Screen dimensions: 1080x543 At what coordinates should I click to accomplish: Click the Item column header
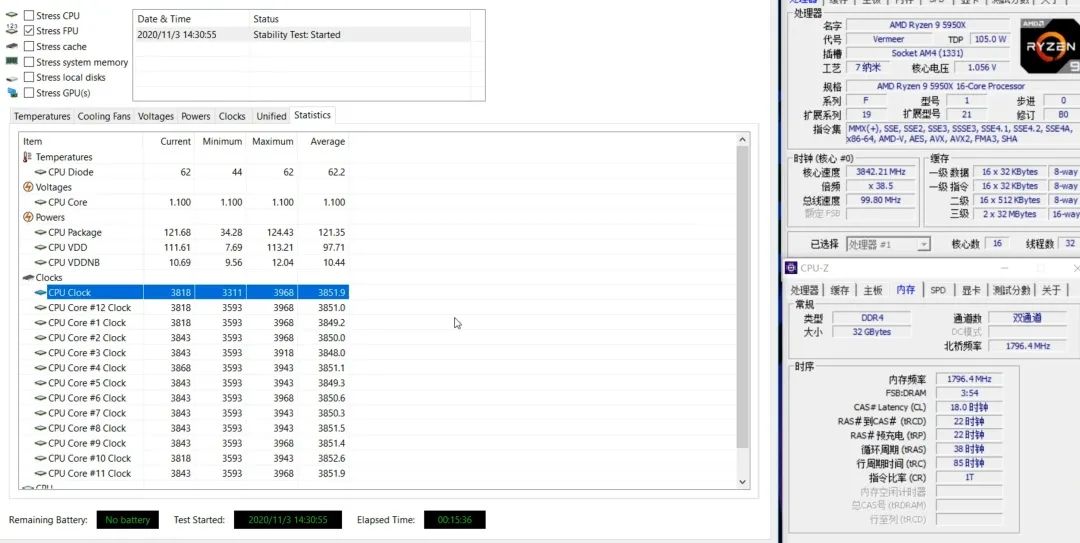pyautogui.click(x=81, y=141)
